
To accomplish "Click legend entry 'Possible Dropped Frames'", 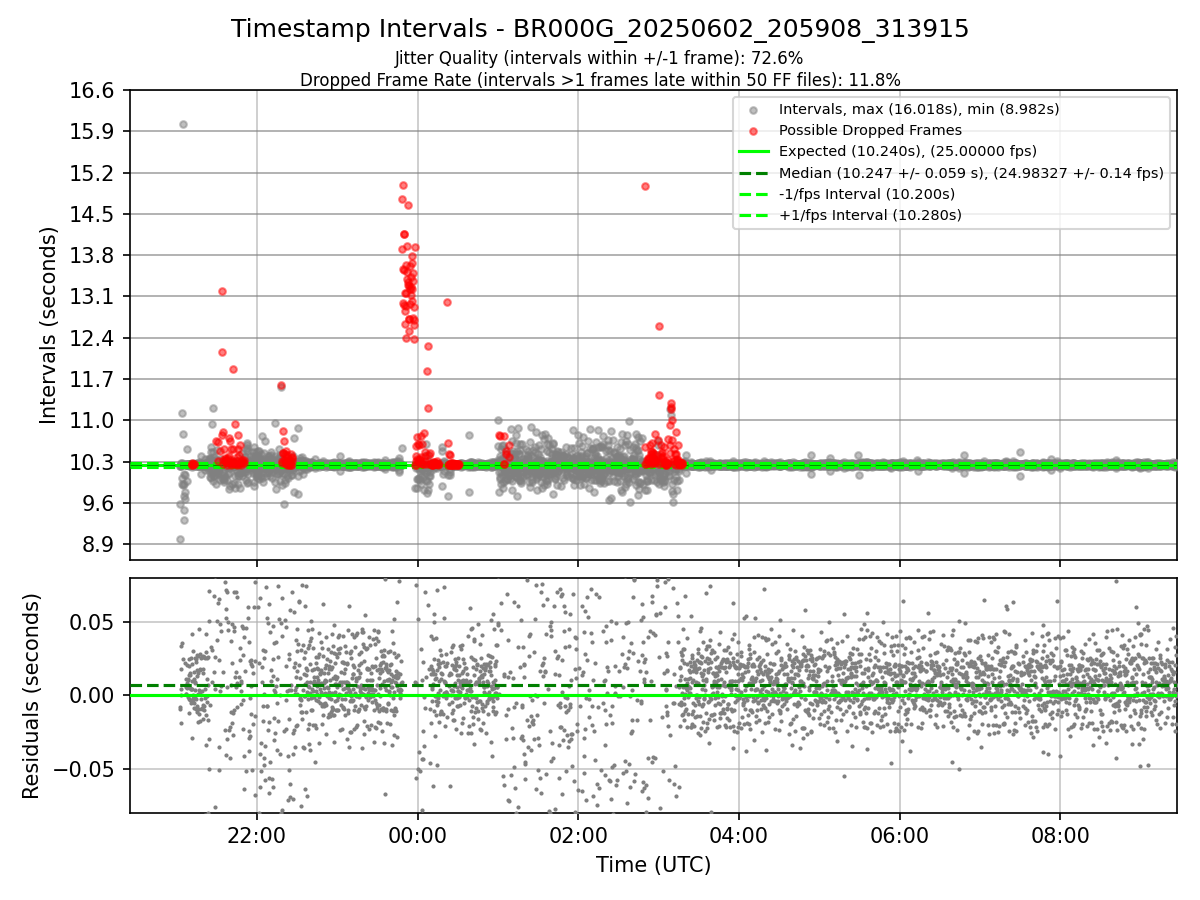I will point(870,130).
